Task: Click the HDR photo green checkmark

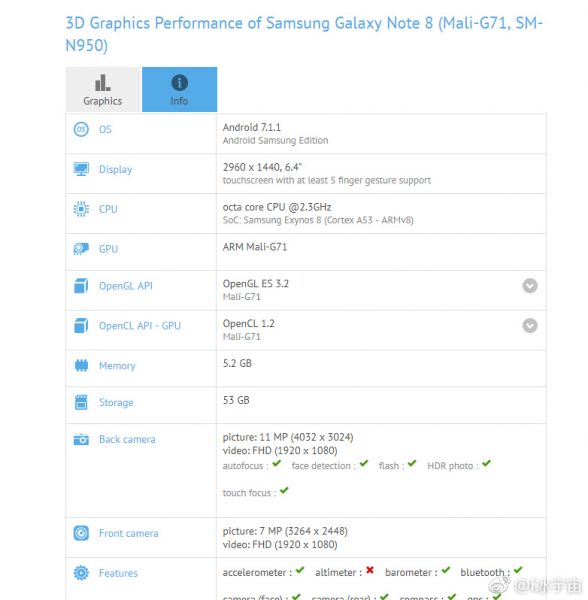Action: click(486, 463)
